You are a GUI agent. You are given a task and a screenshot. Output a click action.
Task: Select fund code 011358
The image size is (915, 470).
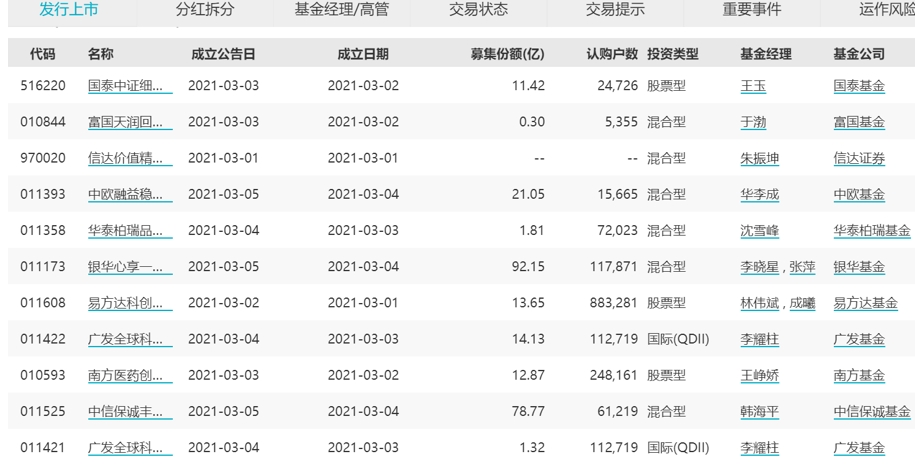tap(43, 231)
